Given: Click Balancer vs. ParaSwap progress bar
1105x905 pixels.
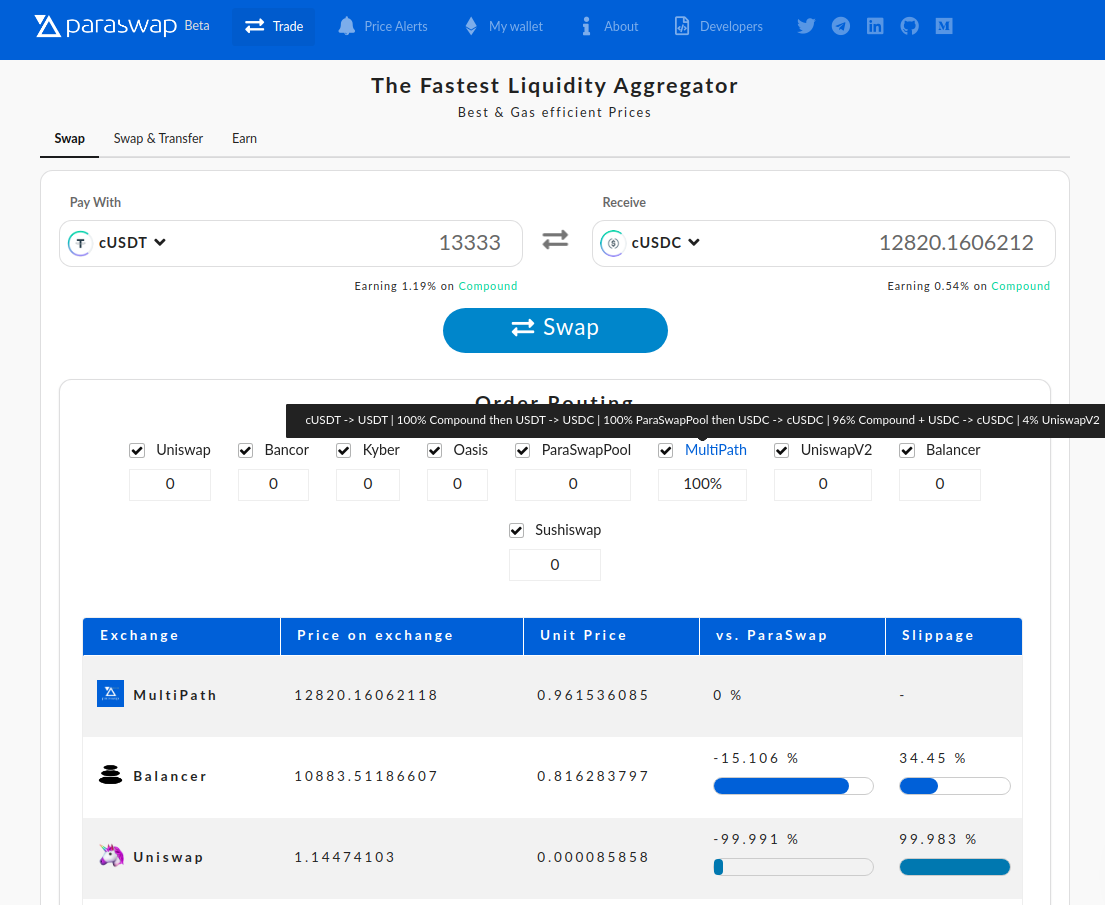Looking at the screenshot, I should [794, 786].
